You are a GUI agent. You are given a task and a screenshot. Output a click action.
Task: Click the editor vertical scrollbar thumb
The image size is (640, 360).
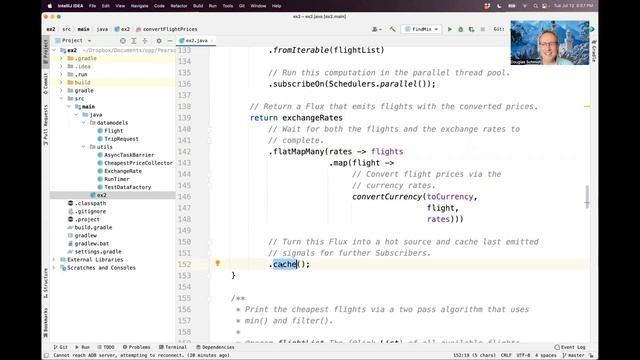point(587,196)
